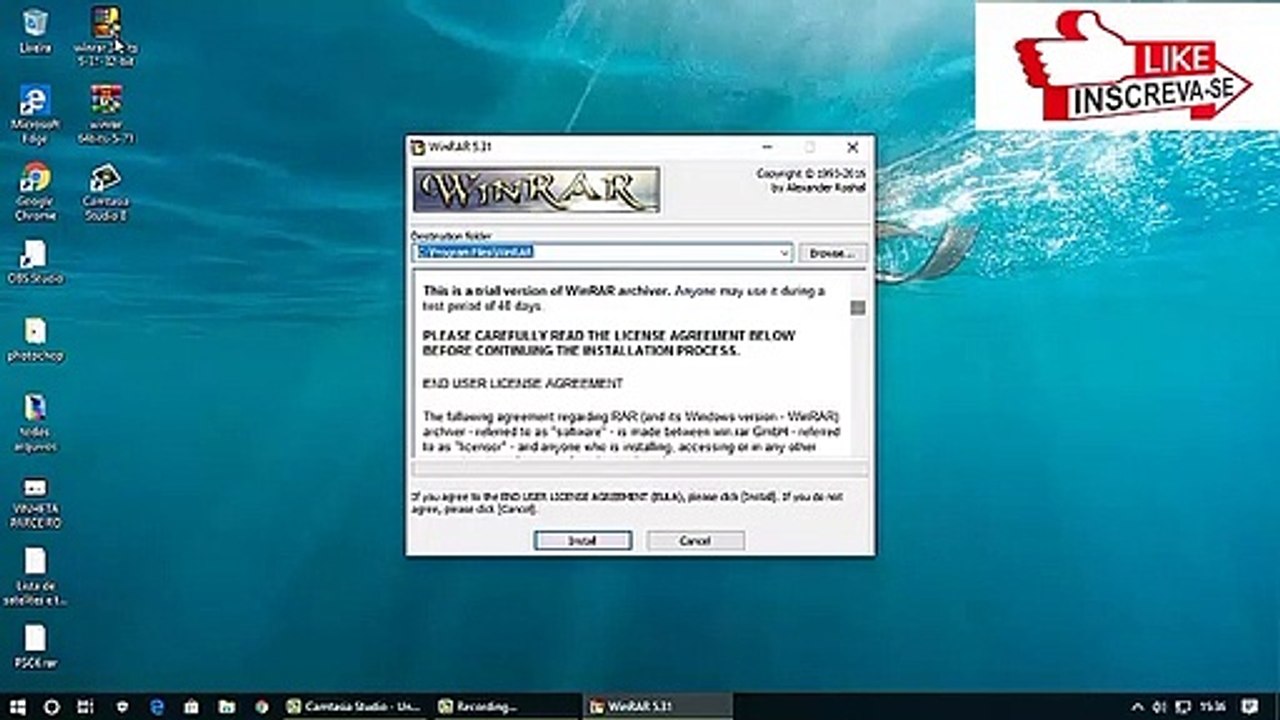This screenshot has height=720, width=1280.
Task: Minimize the WinRAR 5.31 setup window
Action: [765, 147]
